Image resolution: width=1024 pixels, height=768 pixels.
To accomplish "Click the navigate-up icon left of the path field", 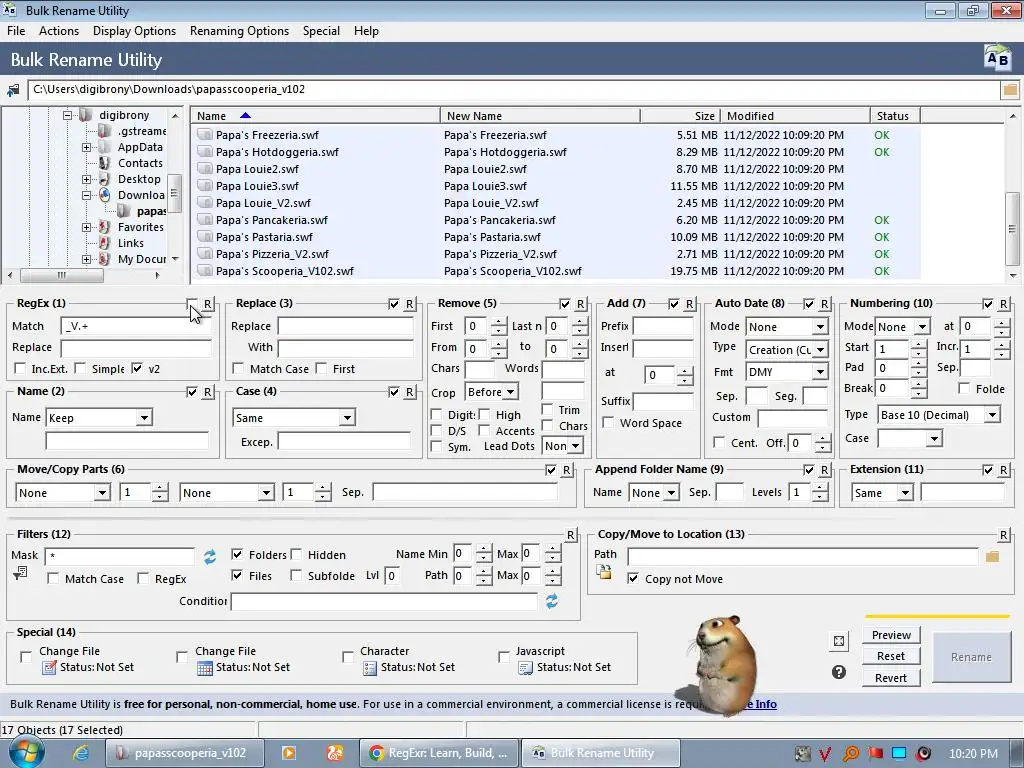I will coord(12,90).
